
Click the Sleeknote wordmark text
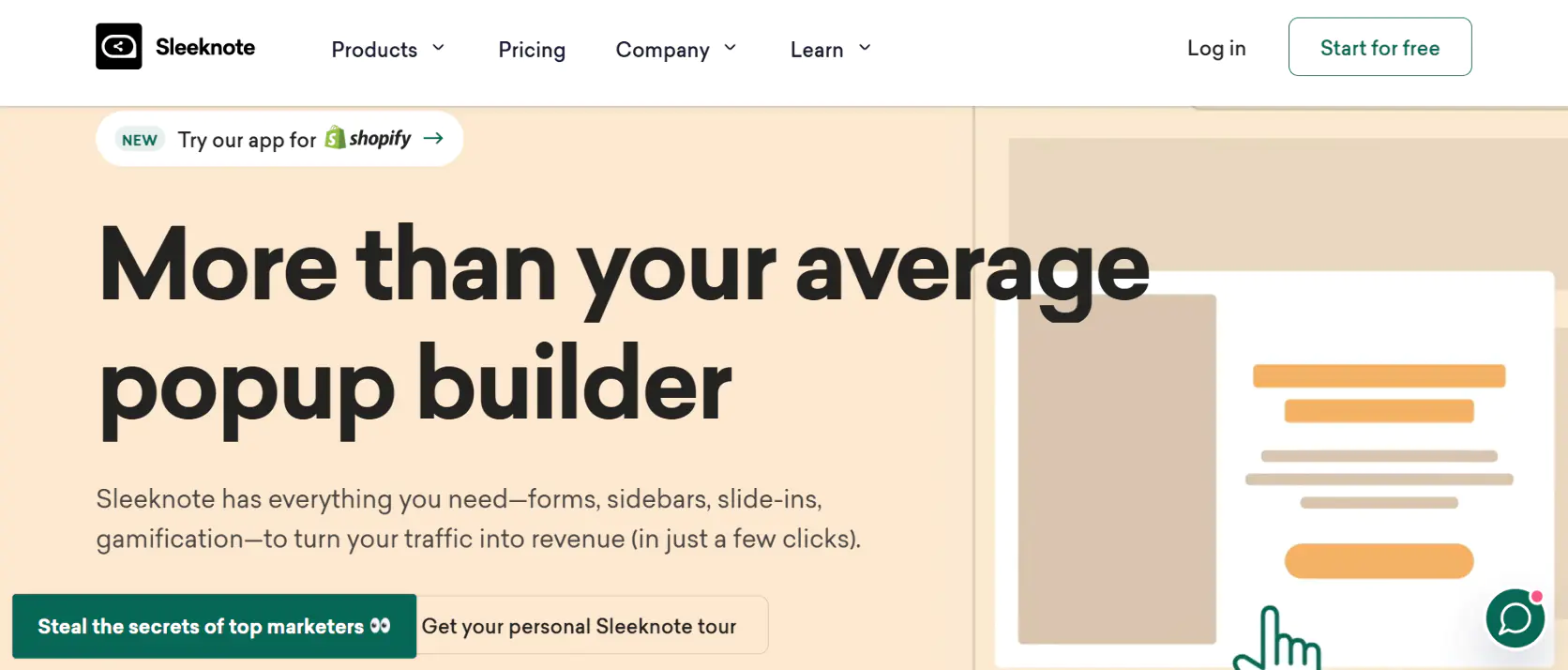click(205, 48)
